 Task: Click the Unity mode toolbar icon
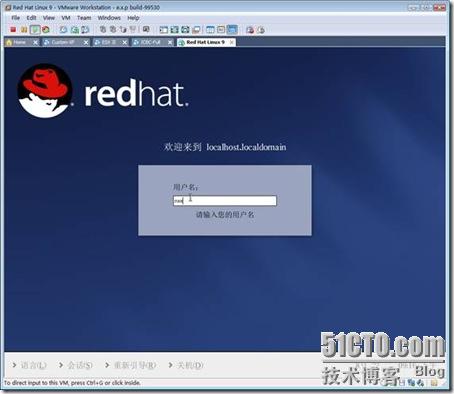click(x=196, y=30)
